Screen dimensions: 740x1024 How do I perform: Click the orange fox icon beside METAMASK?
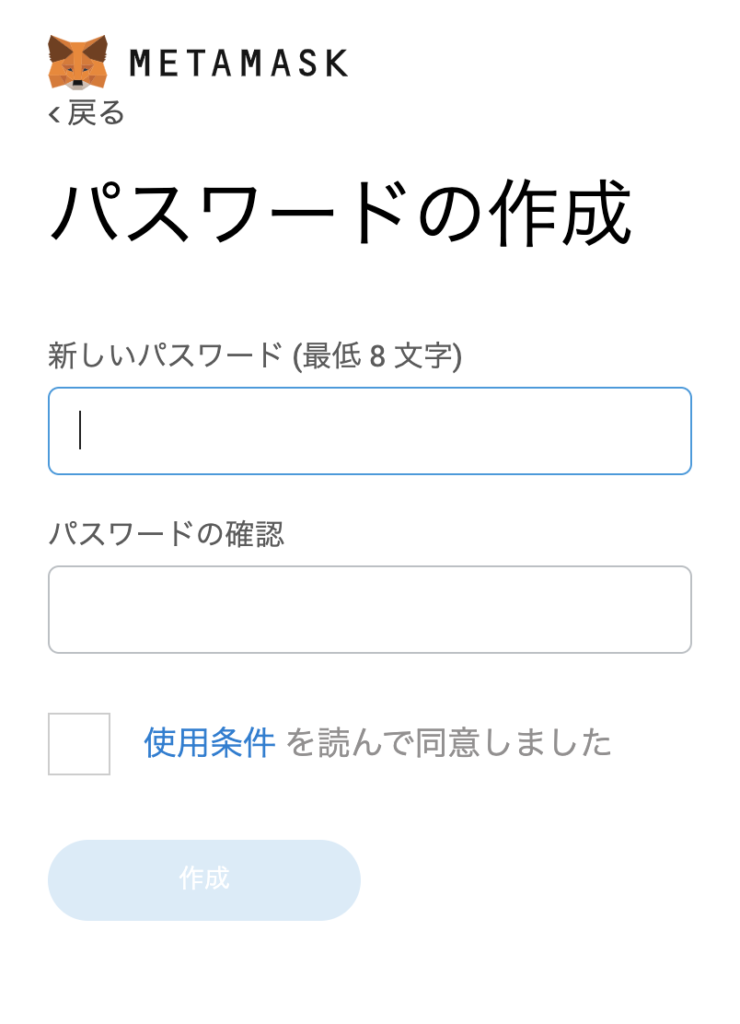(78, 62)
